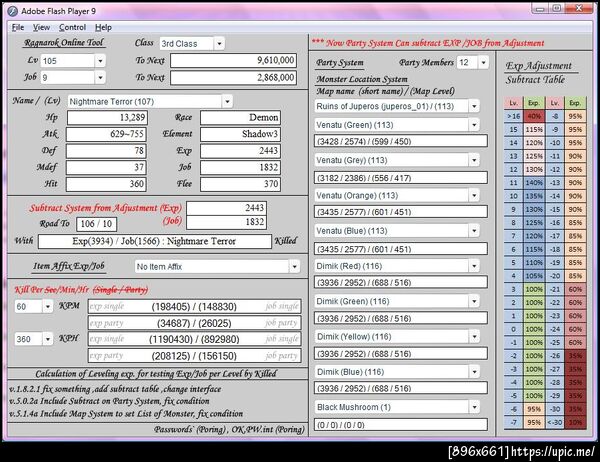Image resolution: width=600 pixels, height=462 pixels.
Task: Click the KPH exp party result (208125)
Action: point(195,356)
